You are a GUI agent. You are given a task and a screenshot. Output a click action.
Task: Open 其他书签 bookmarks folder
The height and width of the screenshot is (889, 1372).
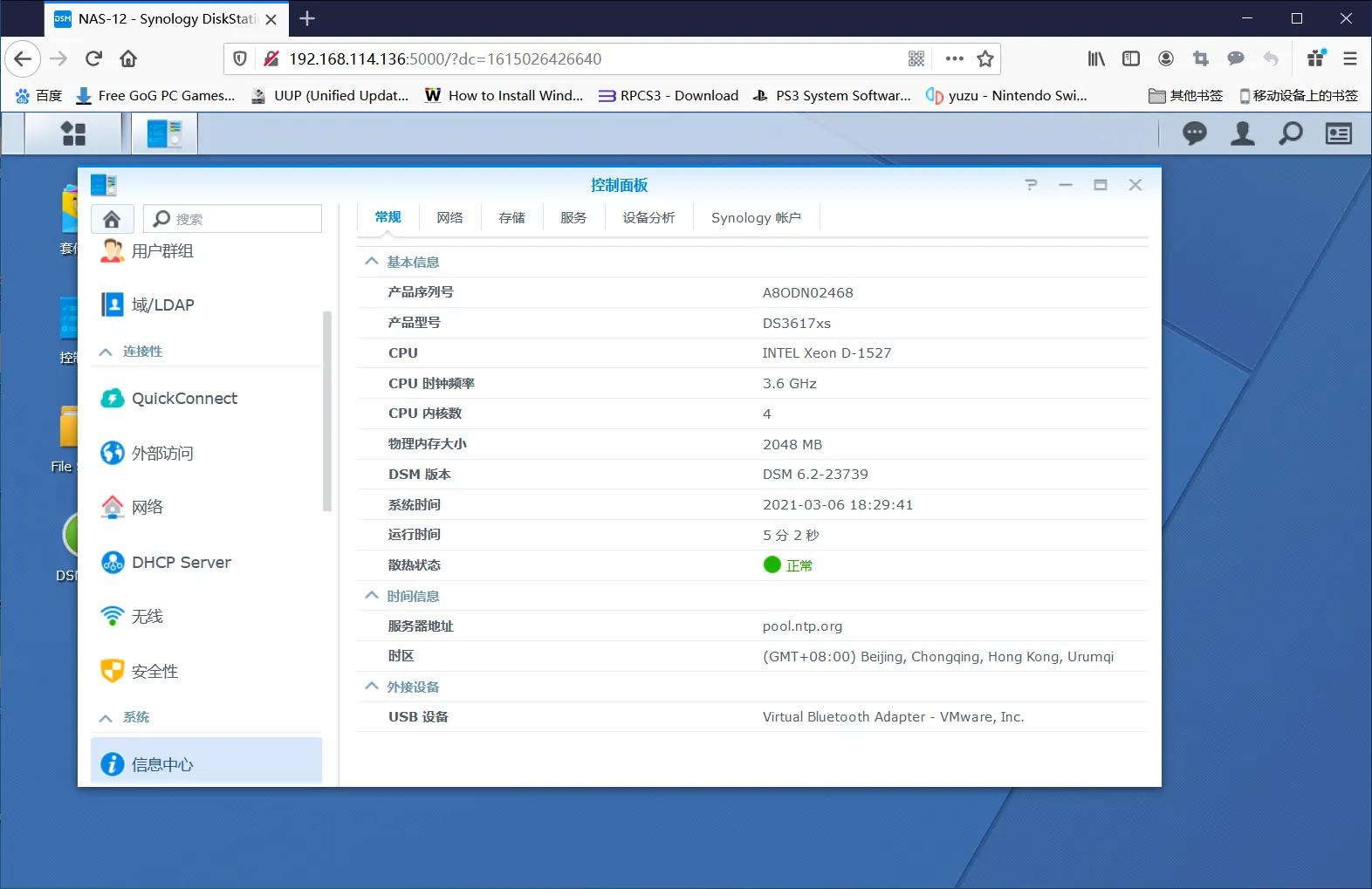(x=1185, y=96)
